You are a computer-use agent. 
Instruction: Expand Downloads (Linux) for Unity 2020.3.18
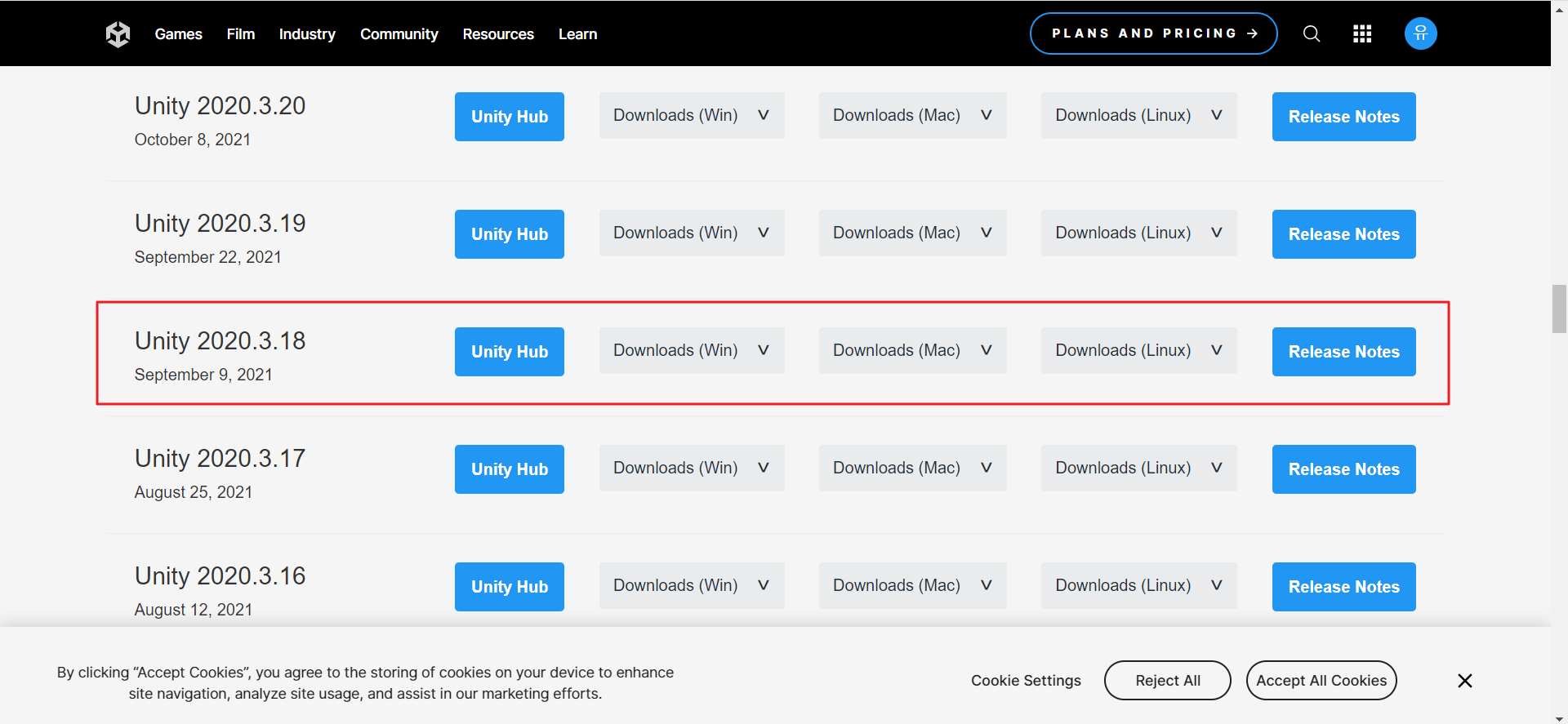pos(1139,350)
